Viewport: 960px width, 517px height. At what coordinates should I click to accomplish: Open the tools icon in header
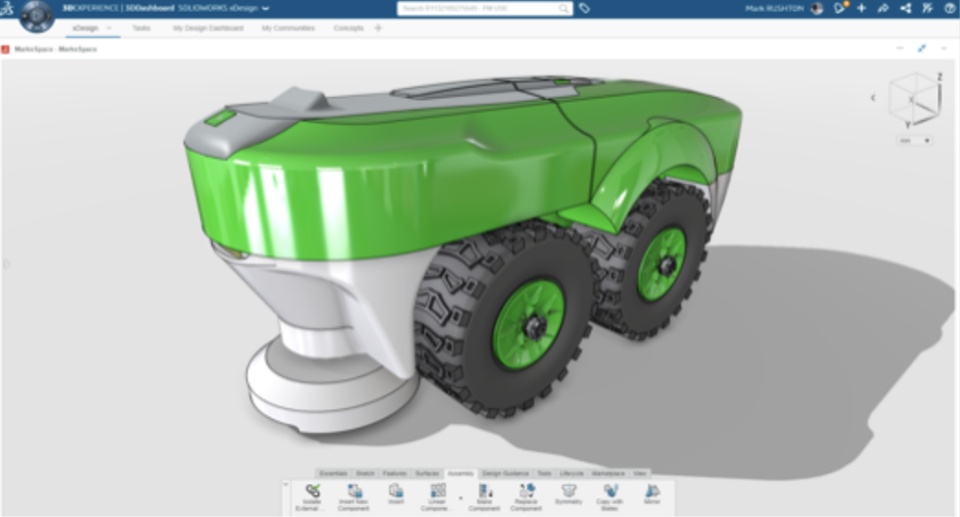point(928,9)
